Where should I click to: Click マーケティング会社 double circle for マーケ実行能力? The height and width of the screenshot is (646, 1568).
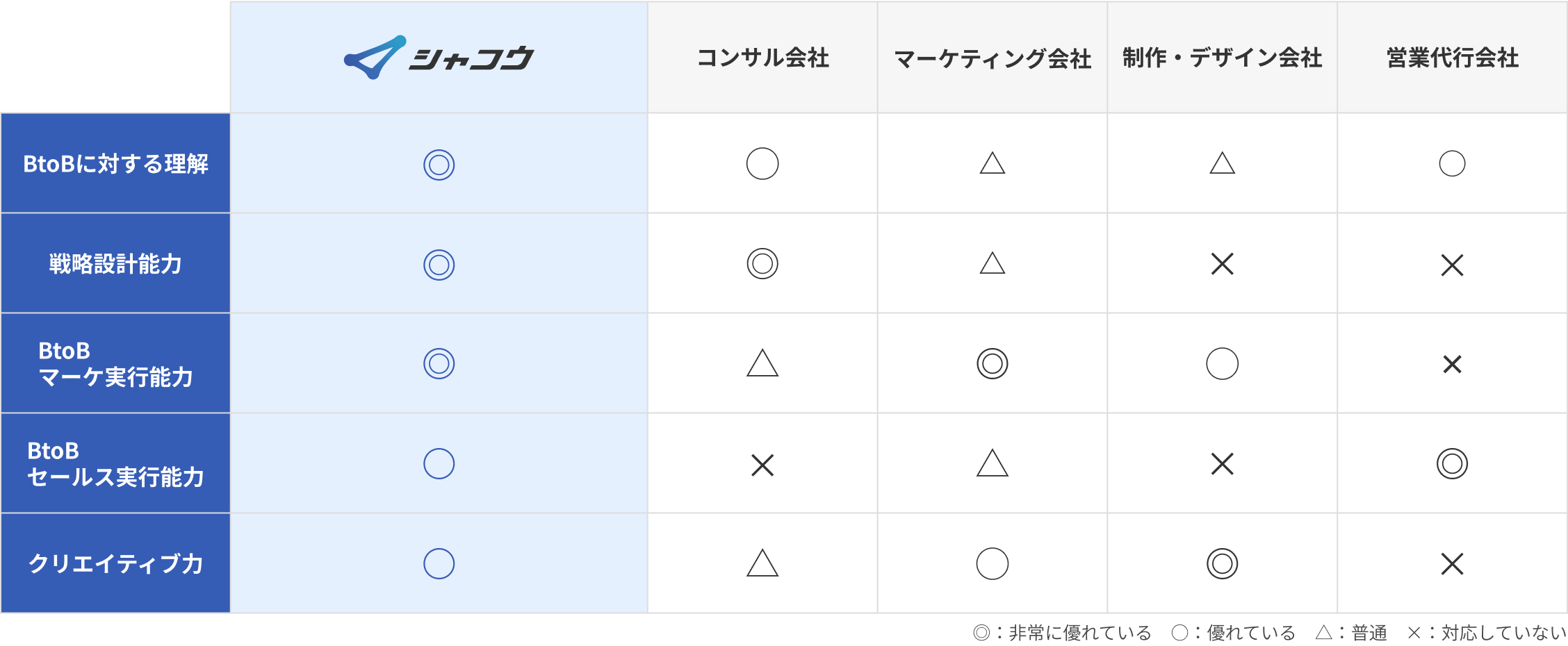point(993,363)
